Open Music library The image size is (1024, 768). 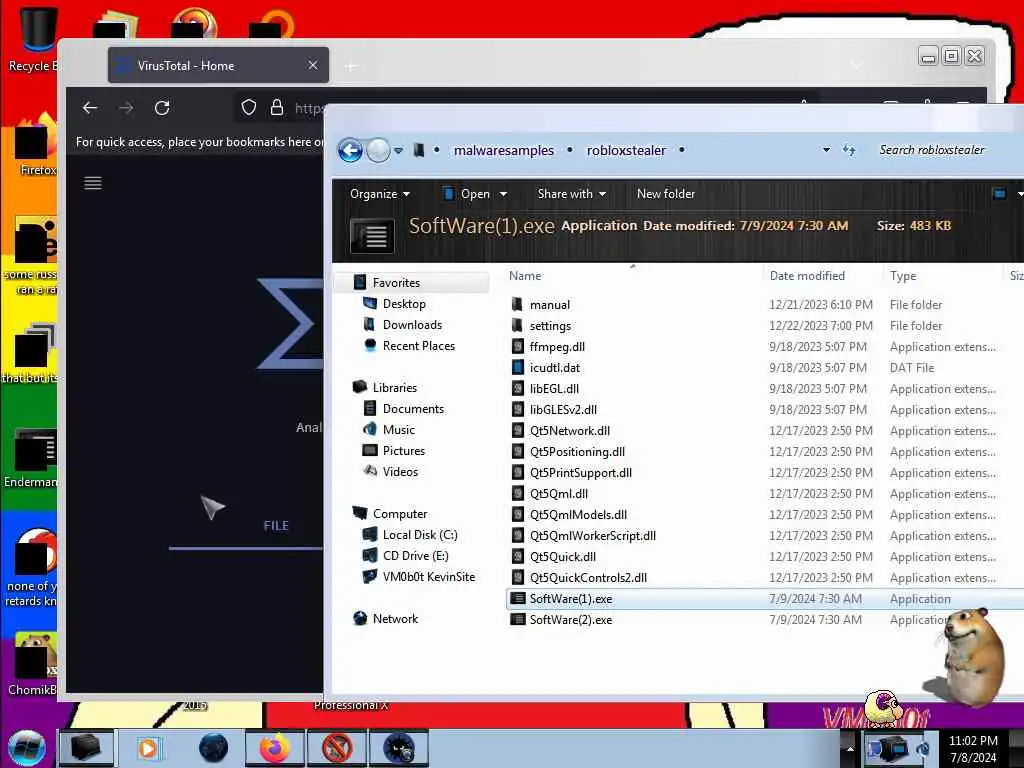click(398, 430)
